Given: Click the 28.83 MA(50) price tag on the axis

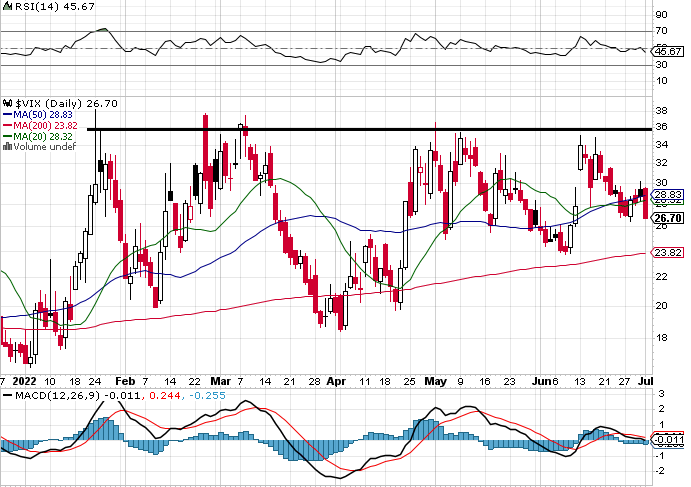Looking at the screenshot, I should coord(668,194).
